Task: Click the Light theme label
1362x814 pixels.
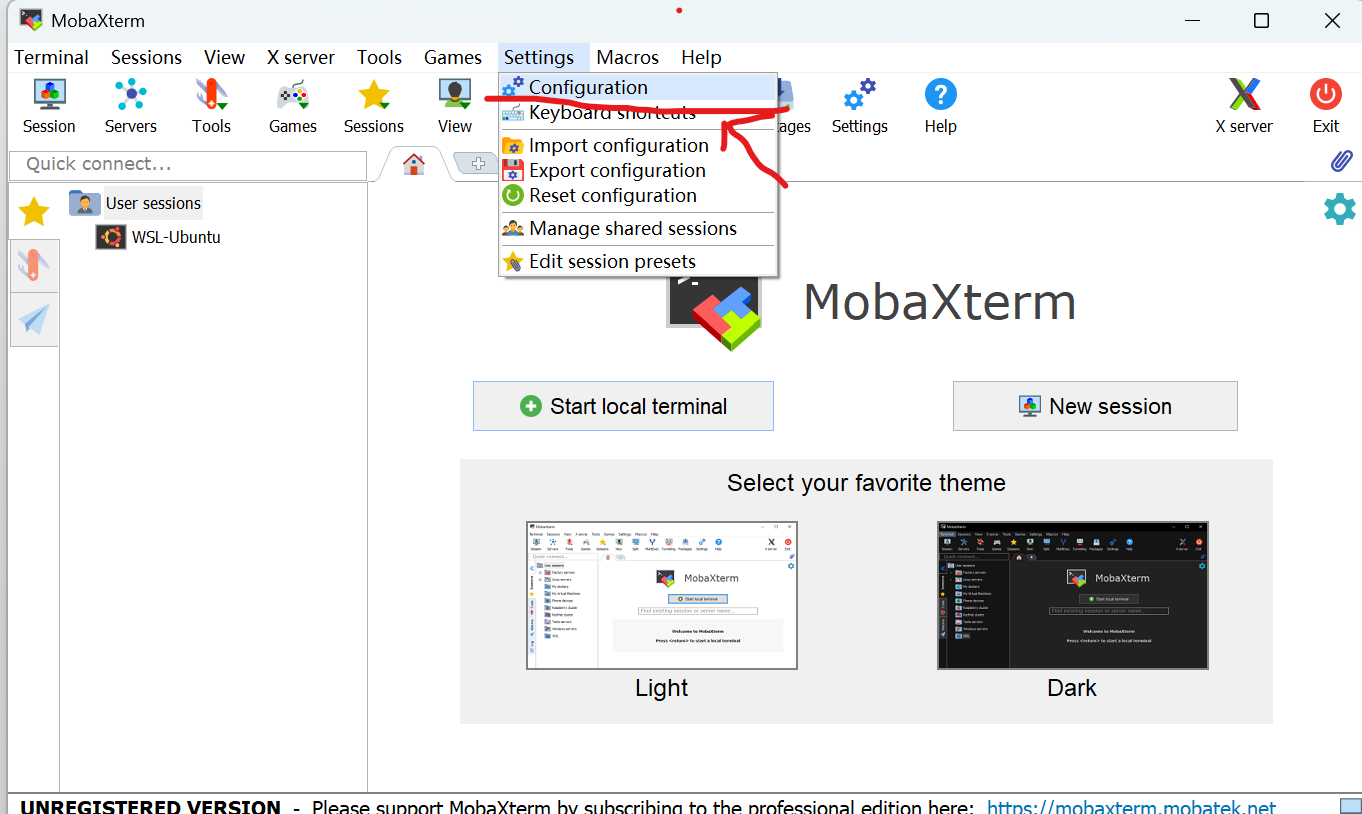Action: [662, 688]
